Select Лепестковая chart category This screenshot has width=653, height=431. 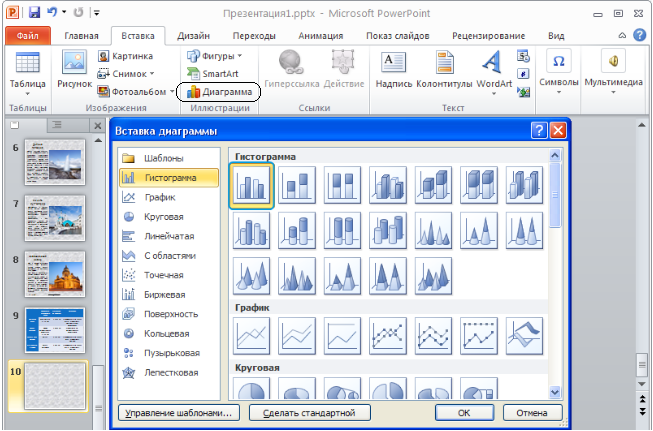pos(169,373)
